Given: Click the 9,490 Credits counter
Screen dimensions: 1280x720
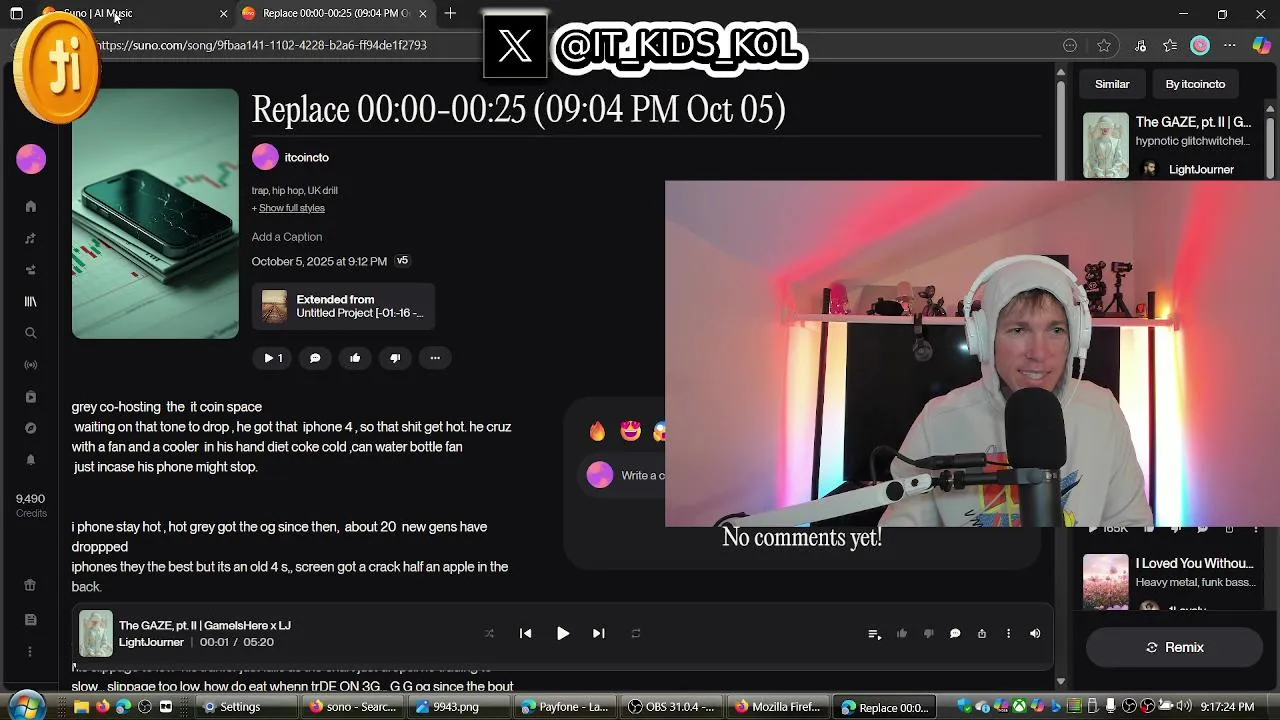Looking at the screenshot, I should point(31,505).
